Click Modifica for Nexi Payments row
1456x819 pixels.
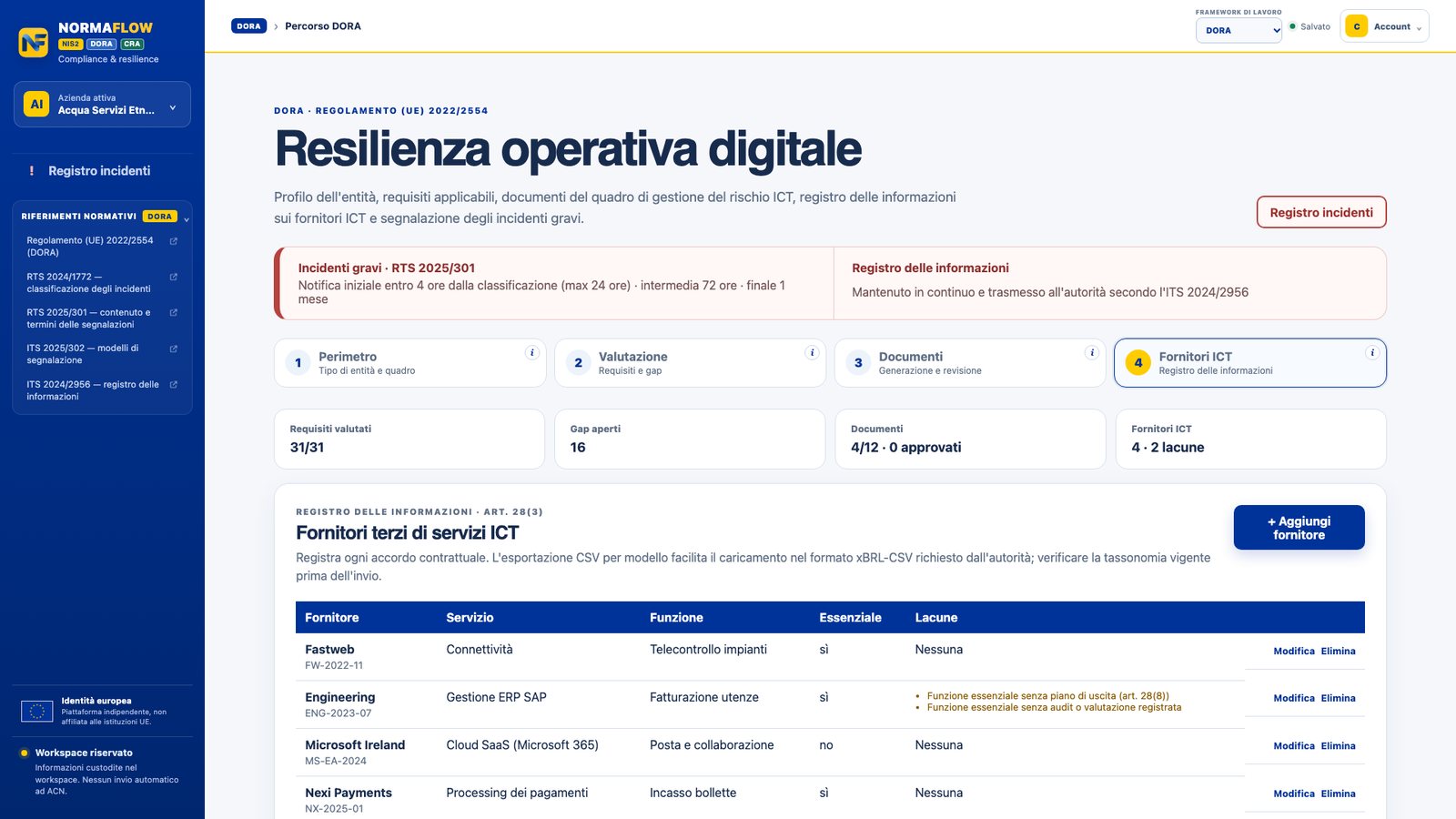click(1294, 794)
